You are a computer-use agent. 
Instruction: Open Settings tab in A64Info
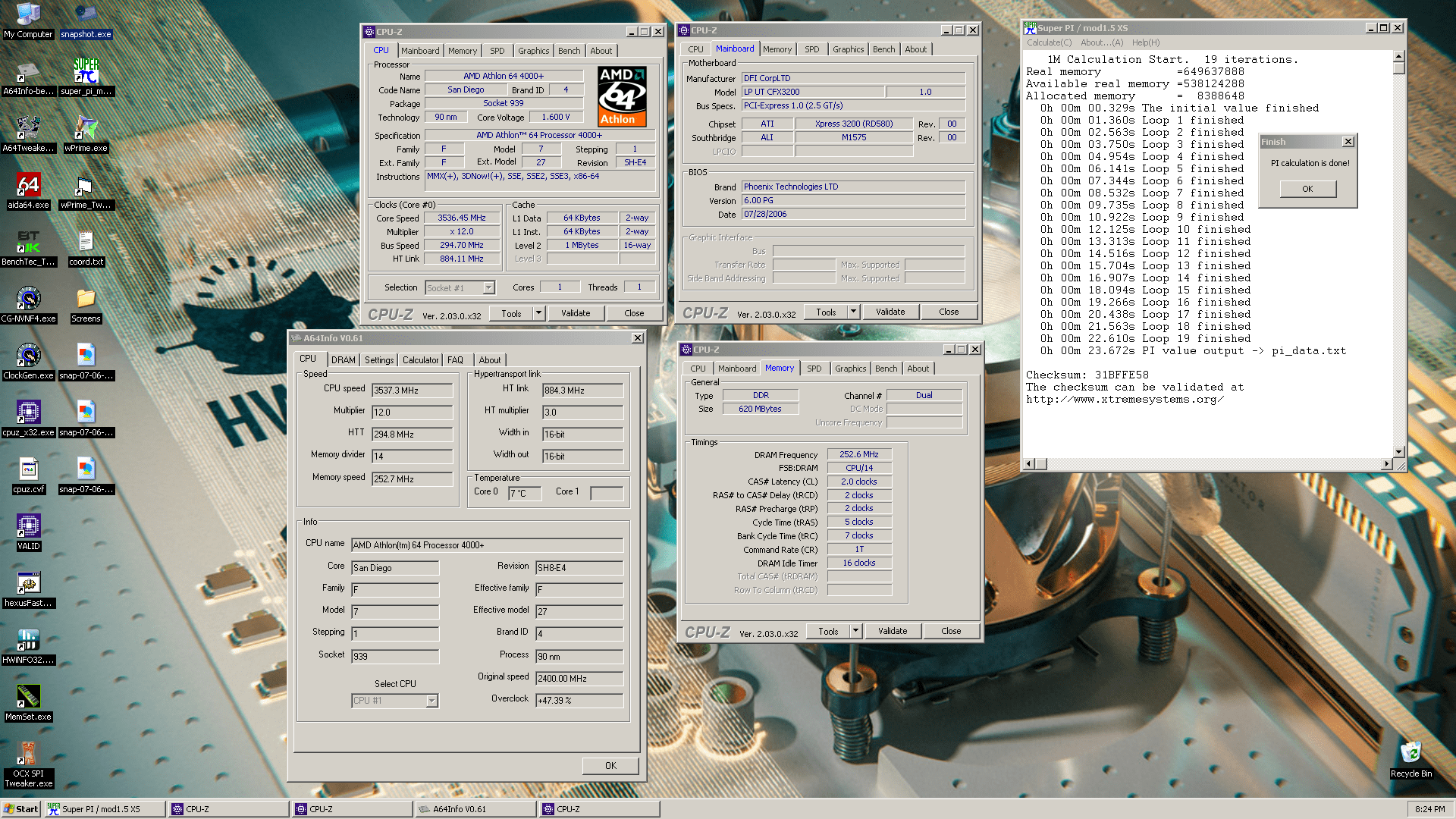click(x=378, y=360)
